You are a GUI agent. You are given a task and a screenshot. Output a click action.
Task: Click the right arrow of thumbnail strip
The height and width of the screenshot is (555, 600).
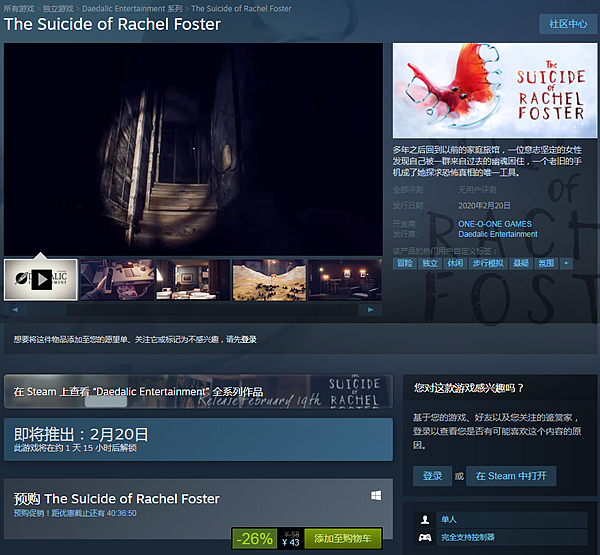[370, 310]
